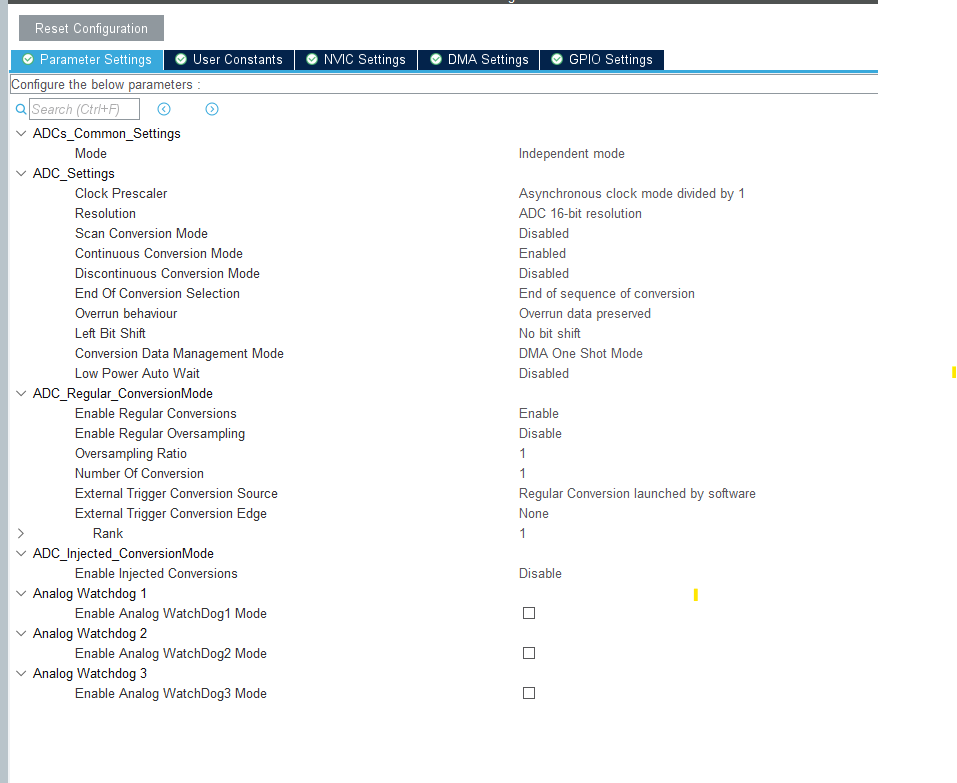Open the GPIO Settings tab
The image size is (957, 783).
pos(602,60)
